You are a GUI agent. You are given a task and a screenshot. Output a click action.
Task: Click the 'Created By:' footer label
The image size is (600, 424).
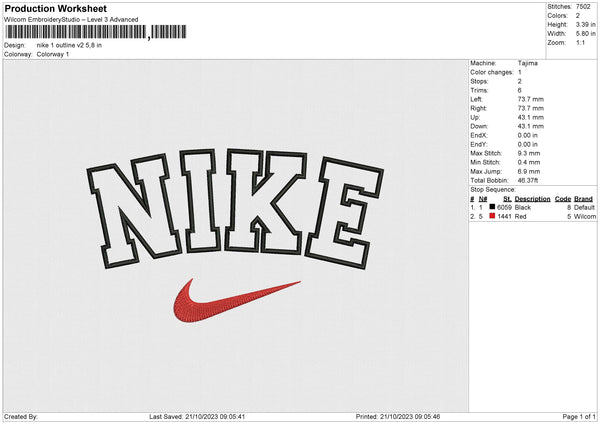pyautogui.click(x=21, y=417)
